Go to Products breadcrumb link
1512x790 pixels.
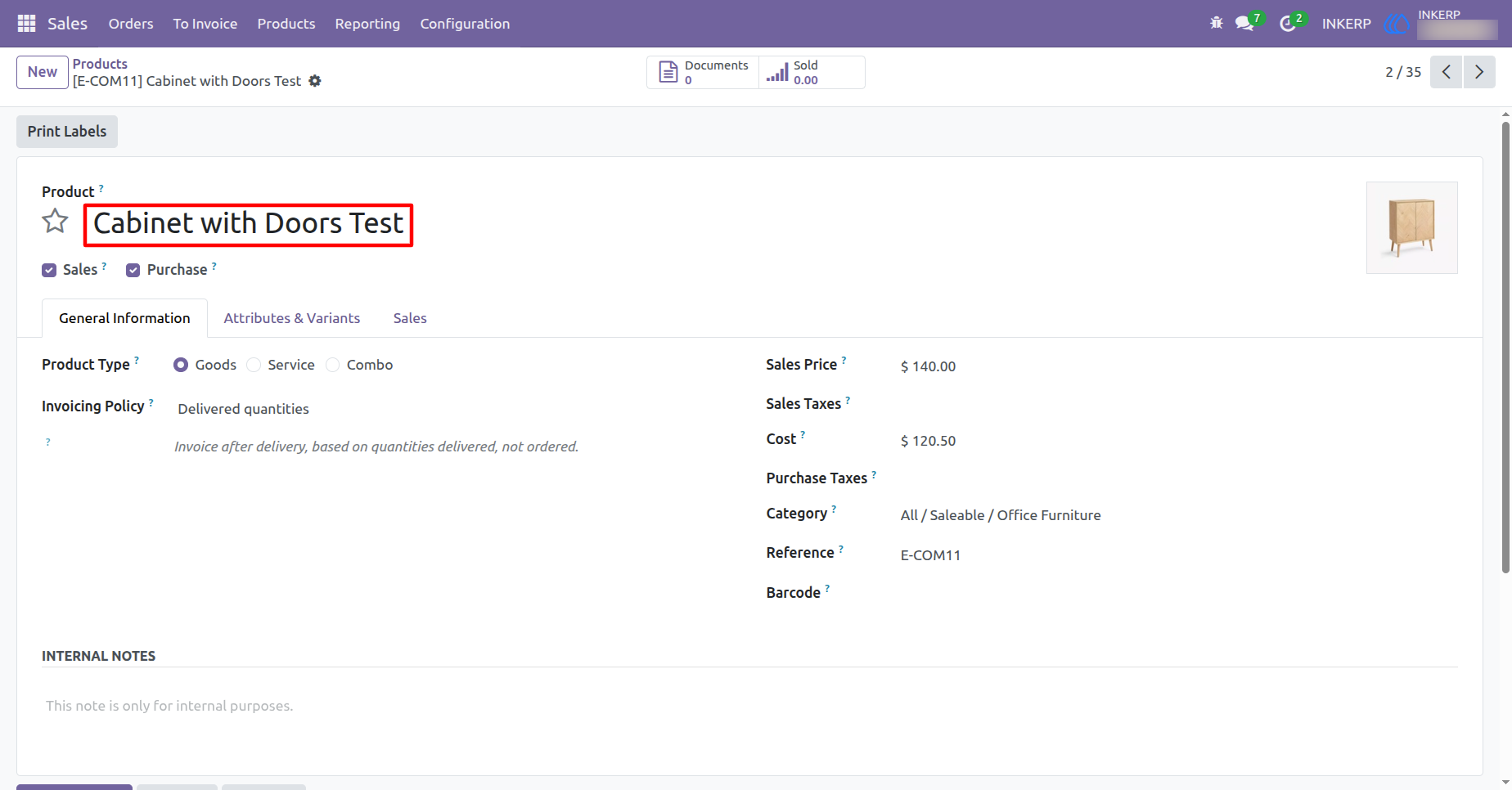point(100,64)
